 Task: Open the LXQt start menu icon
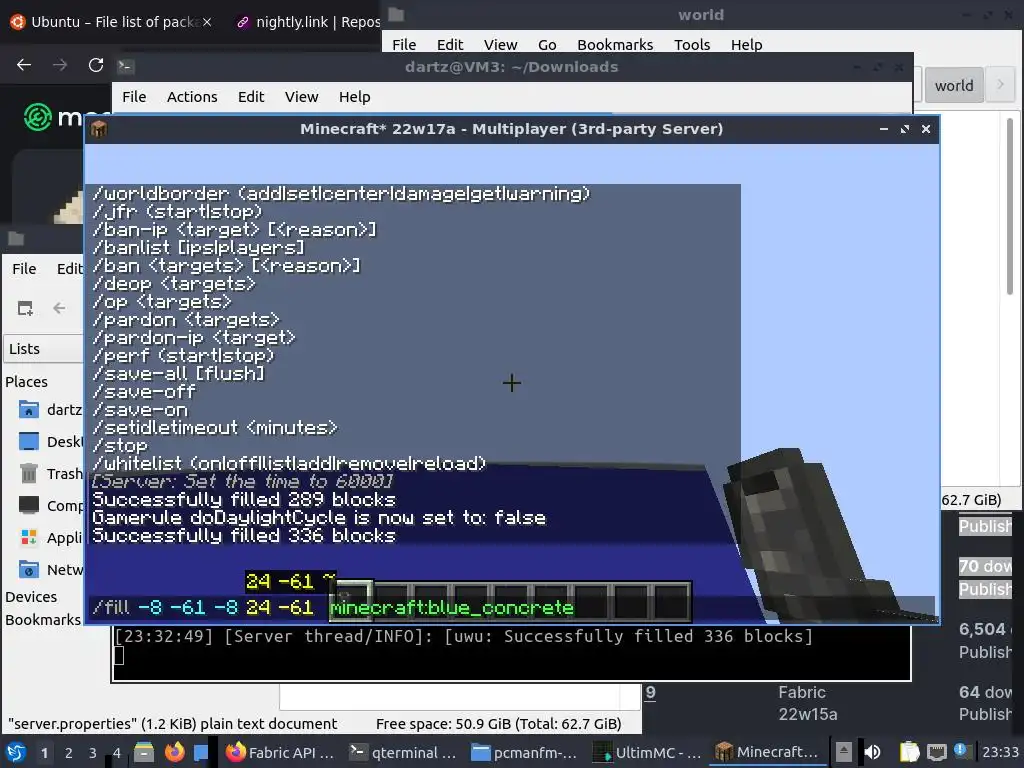(x=16, y=752)
